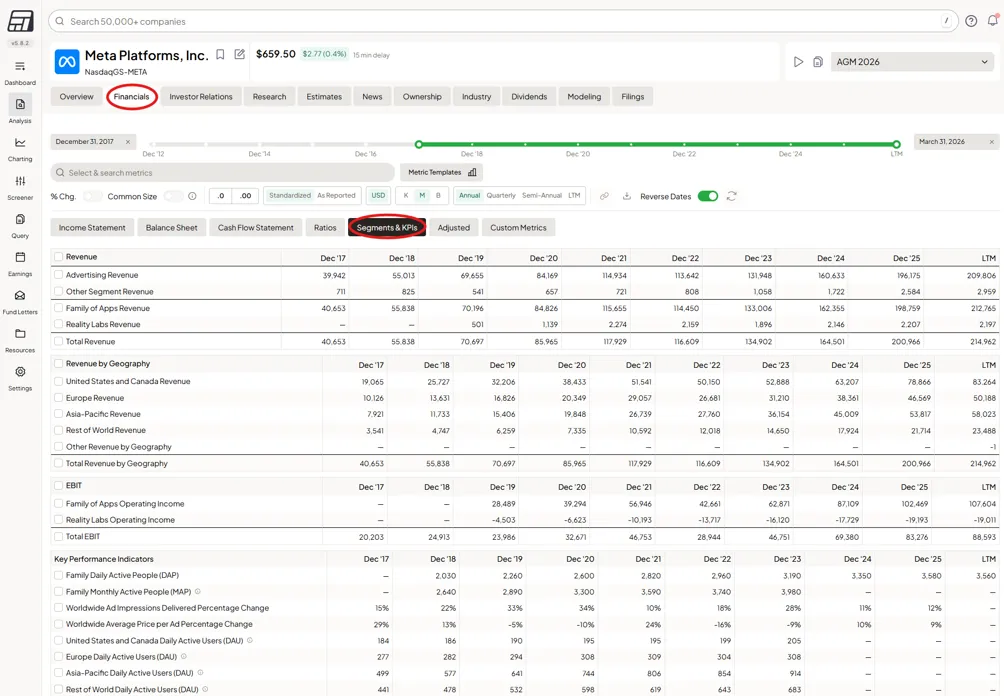Open the Custom Metrics tab
The height and width of the screenshot is (696, 1004).
(x=518, y=227)
